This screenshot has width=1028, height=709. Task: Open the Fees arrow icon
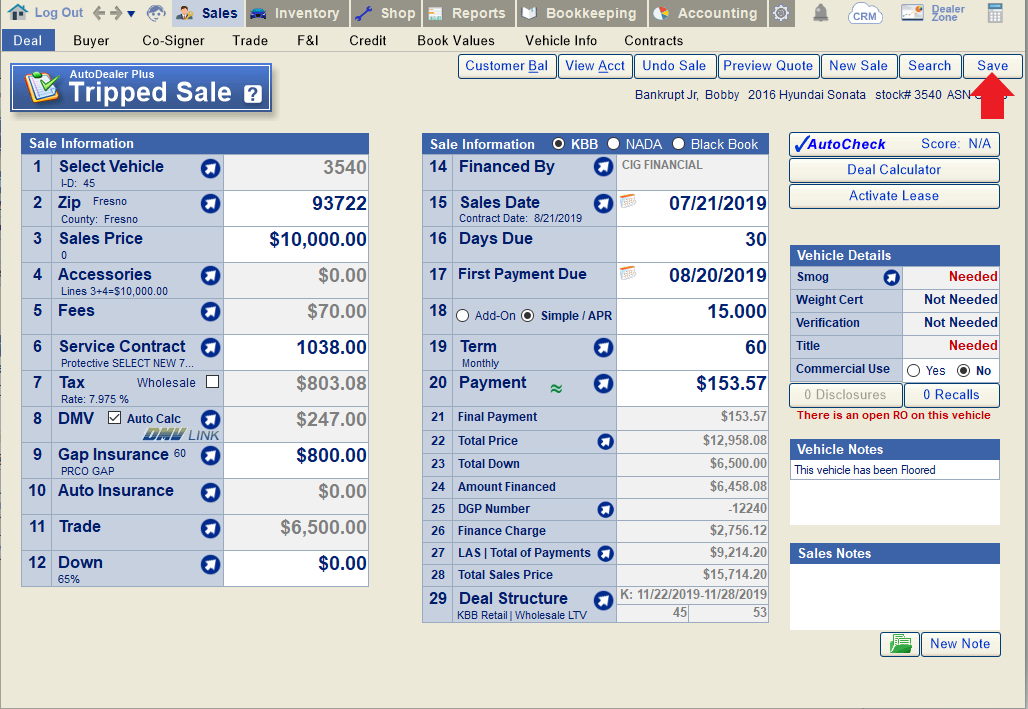coord(210,312)
